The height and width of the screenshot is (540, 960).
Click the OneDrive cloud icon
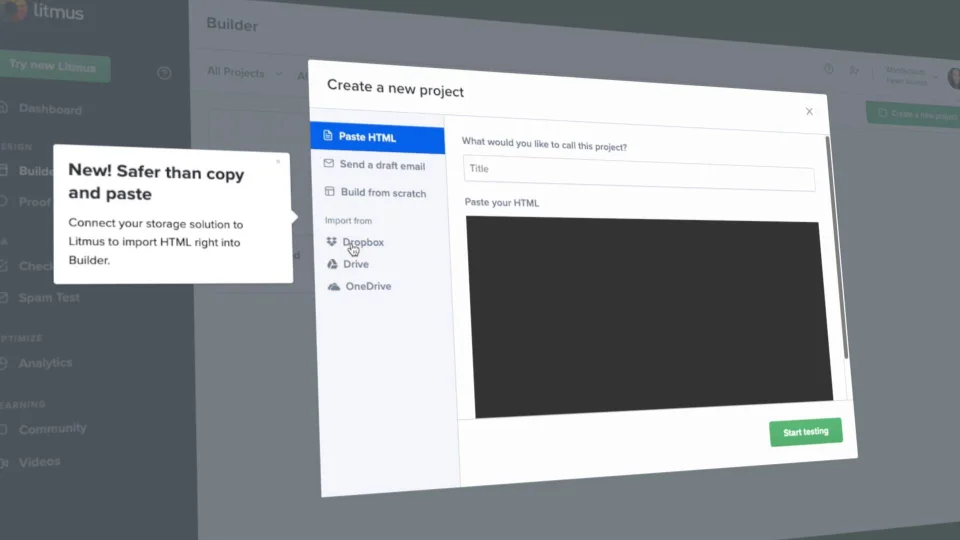pos(334,287)
